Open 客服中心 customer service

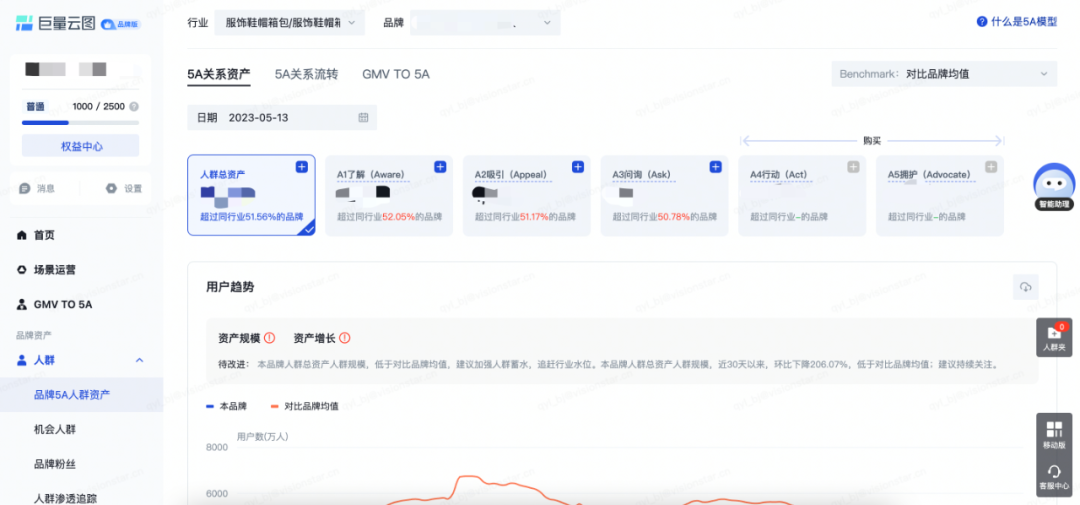1054,477
